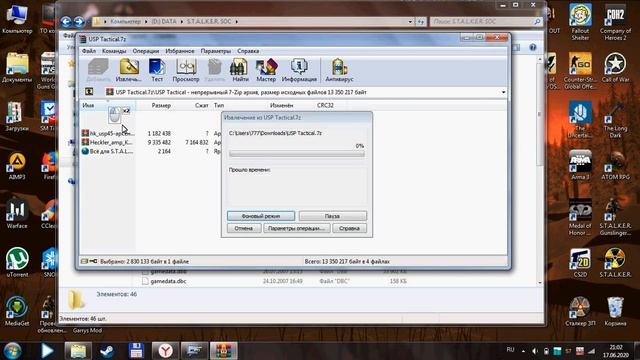Click the Explorer window help icon
Viewport: 640px width, 360px height.
(533, 47)
